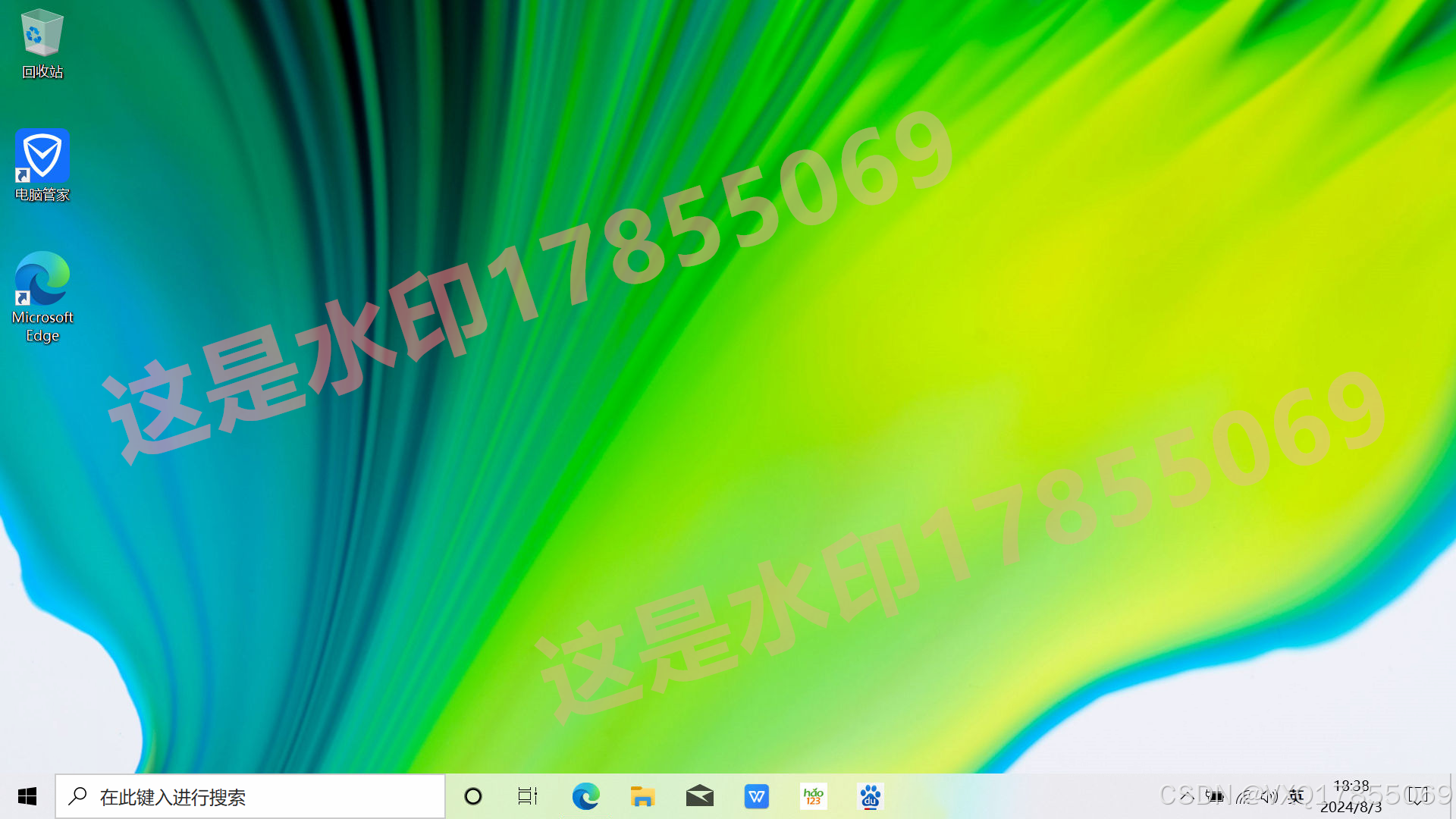Open the volume speaker tray icon

[1269, 795]
